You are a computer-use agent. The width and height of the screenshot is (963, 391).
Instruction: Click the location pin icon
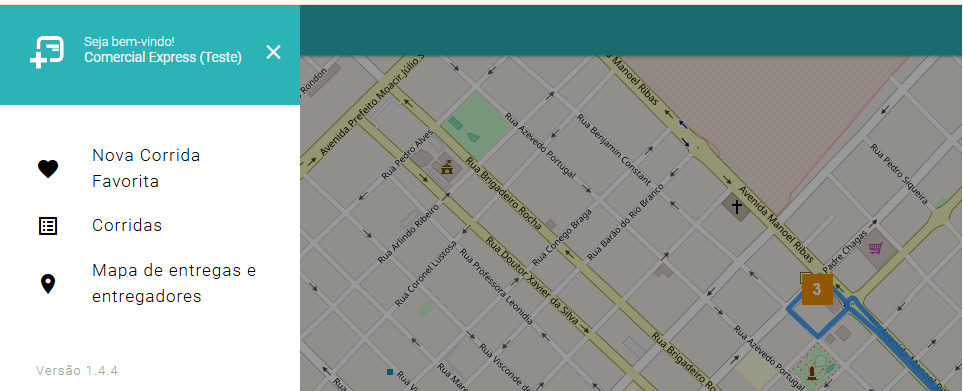click(48, 284)
